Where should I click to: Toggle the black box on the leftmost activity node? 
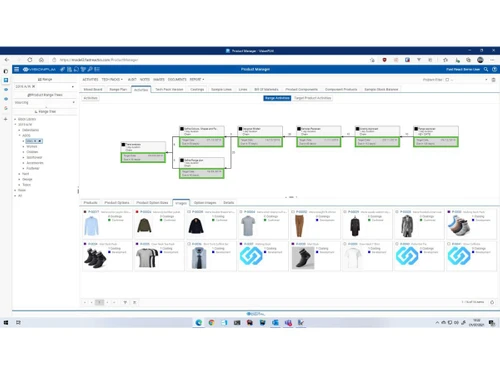coord(123,145)
